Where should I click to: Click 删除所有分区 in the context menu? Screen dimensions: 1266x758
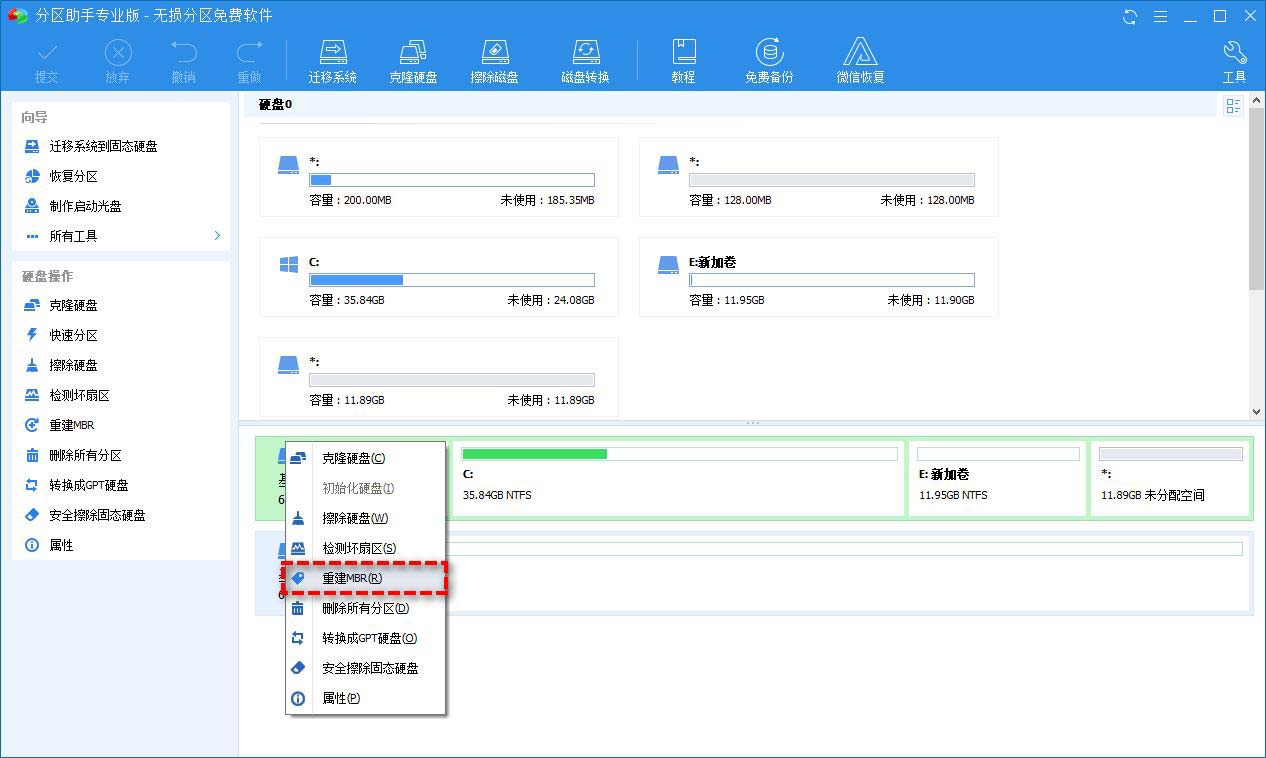pos(363,608)
